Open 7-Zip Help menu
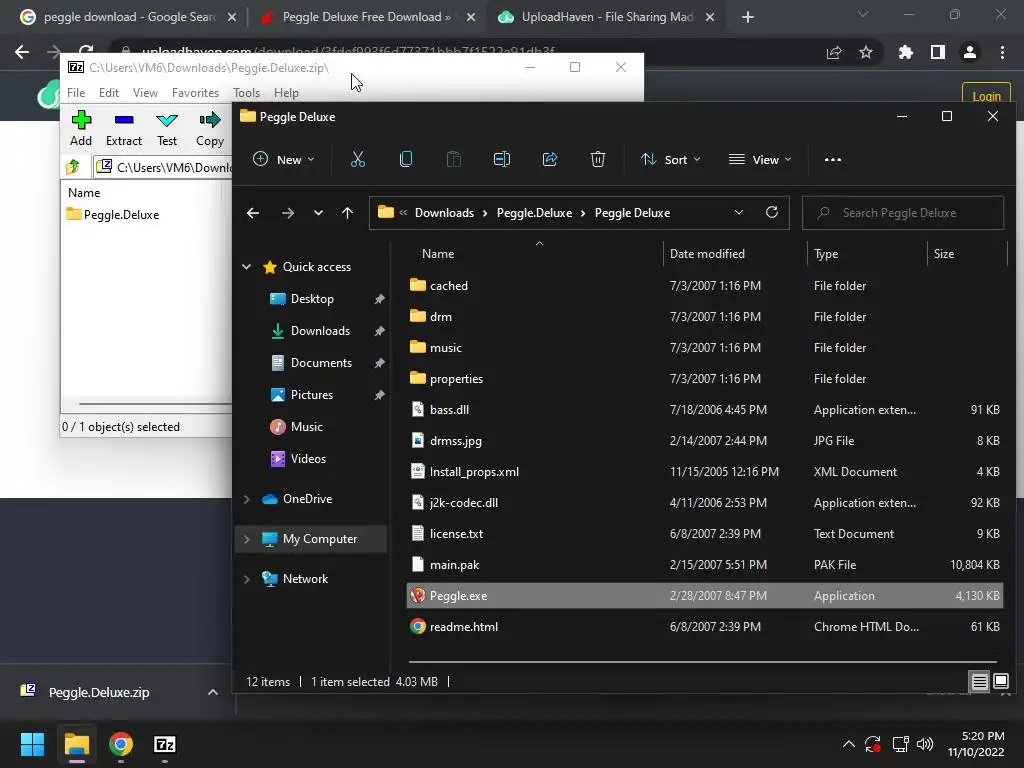 [286, 93]
